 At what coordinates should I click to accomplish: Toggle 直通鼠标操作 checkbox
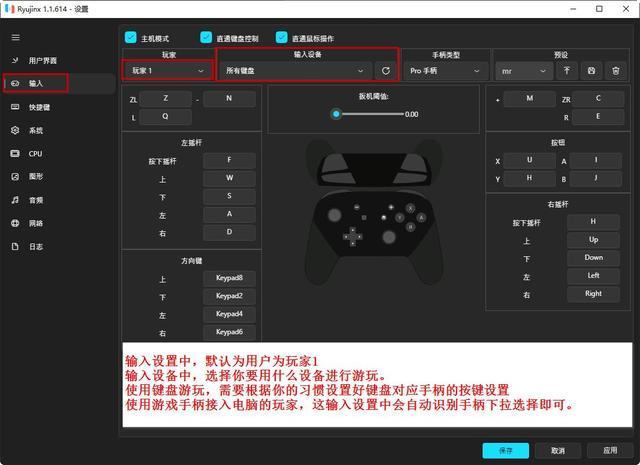click(x=282, y=38)
